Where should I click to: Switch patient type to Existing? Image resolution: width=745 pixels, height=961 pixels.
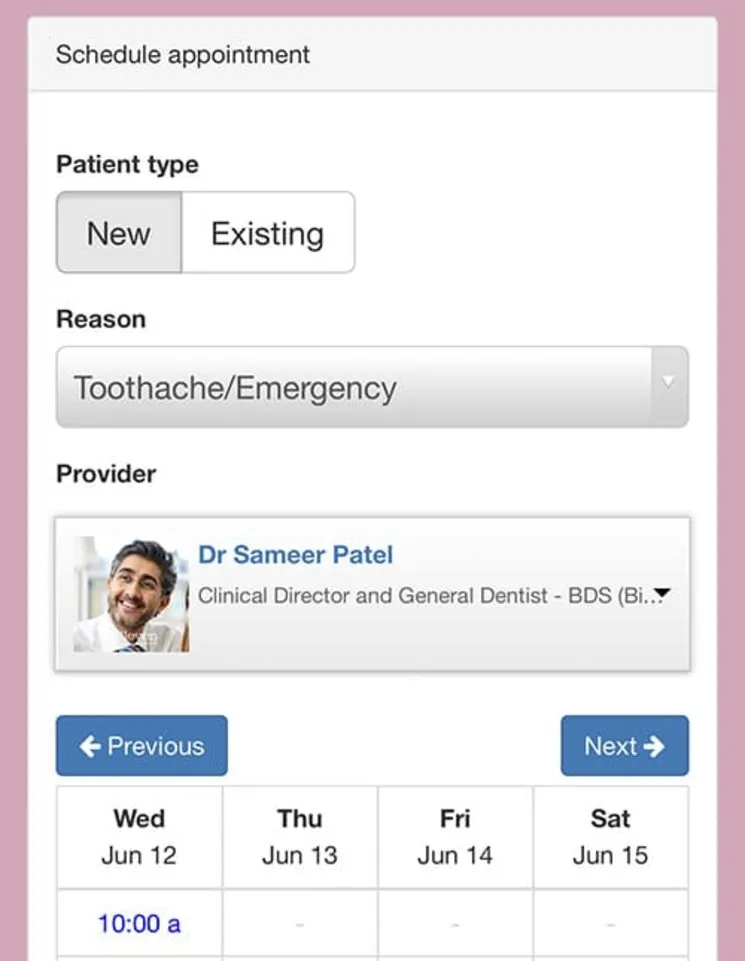coord(267,233)
